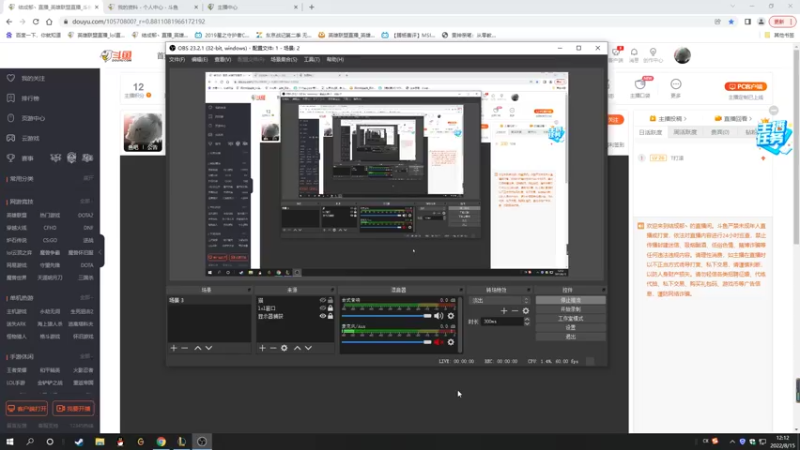Open 我的关注 heart icon in Douyu sidebar

tap(11, 78)
